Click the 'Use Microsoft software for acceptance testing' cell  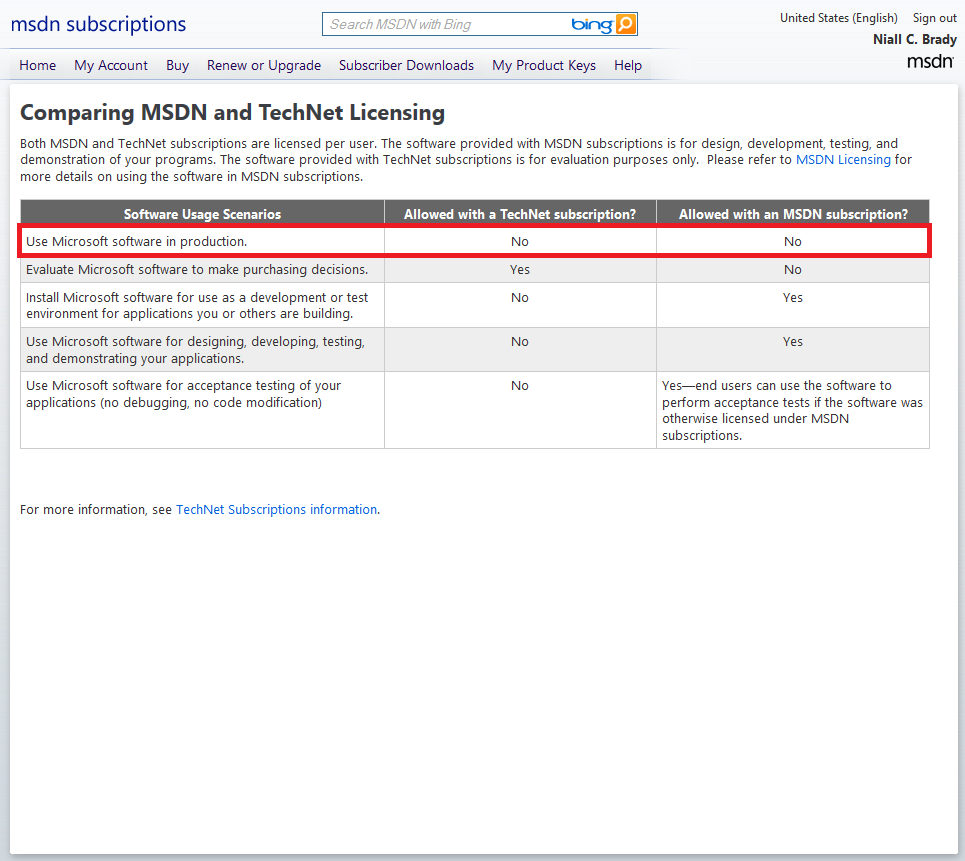click(x=202, y=410)
